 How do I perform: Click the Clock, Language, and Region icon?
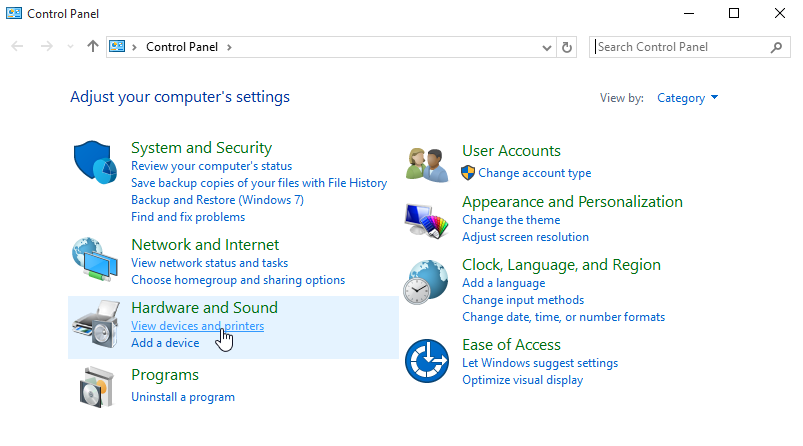(x=427, y=283)
